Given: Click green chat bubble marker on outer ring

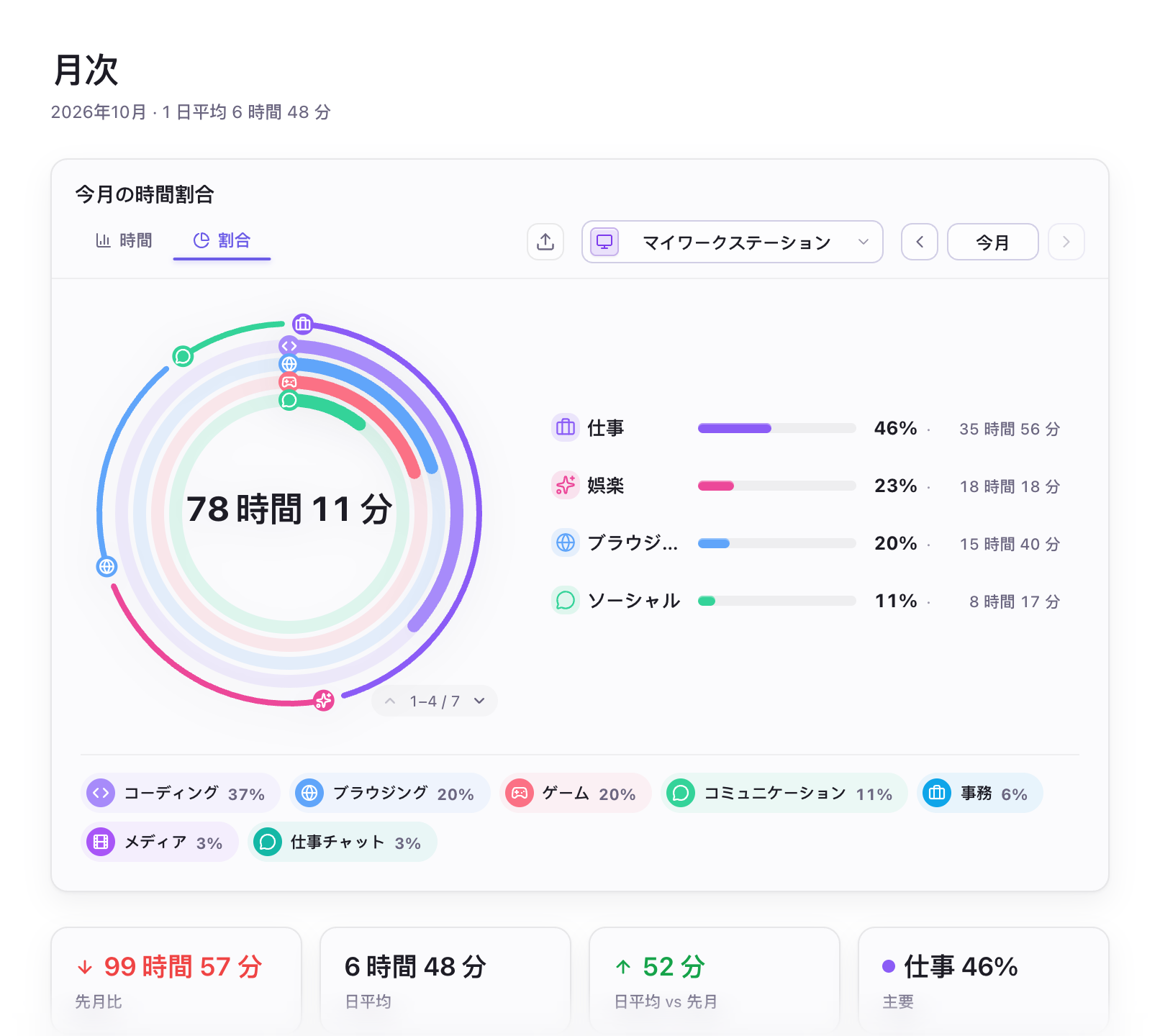Looking at the screenshot, I should 183,355.
